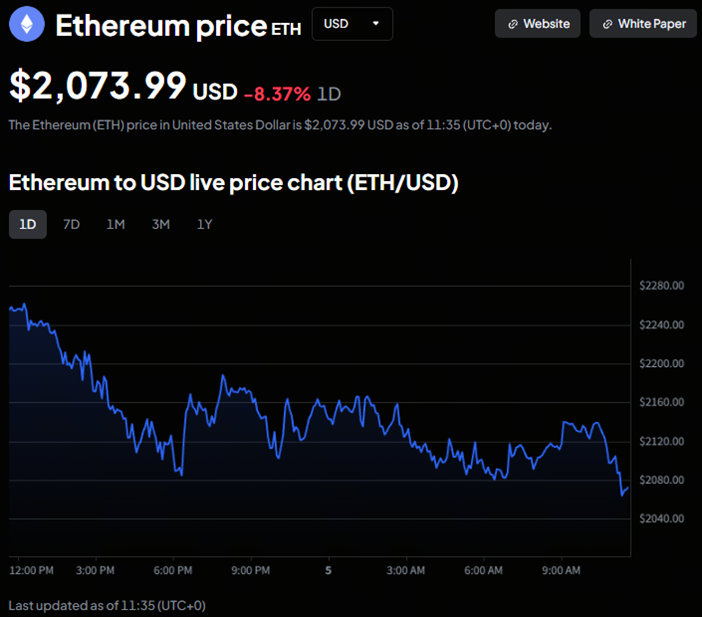Image resolution: width=702 pixels, height=617 pixels.
Task: Click the 12:00 PM time axis label
Action: click(x=32, y=570)
